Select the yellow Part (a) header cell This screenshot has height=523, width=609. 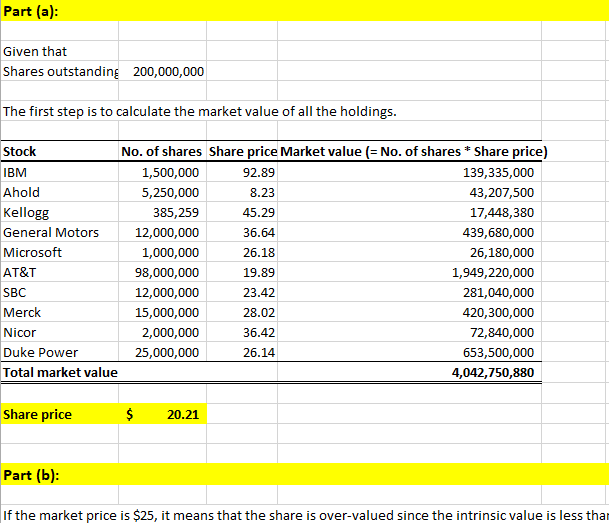pos(30,10)
